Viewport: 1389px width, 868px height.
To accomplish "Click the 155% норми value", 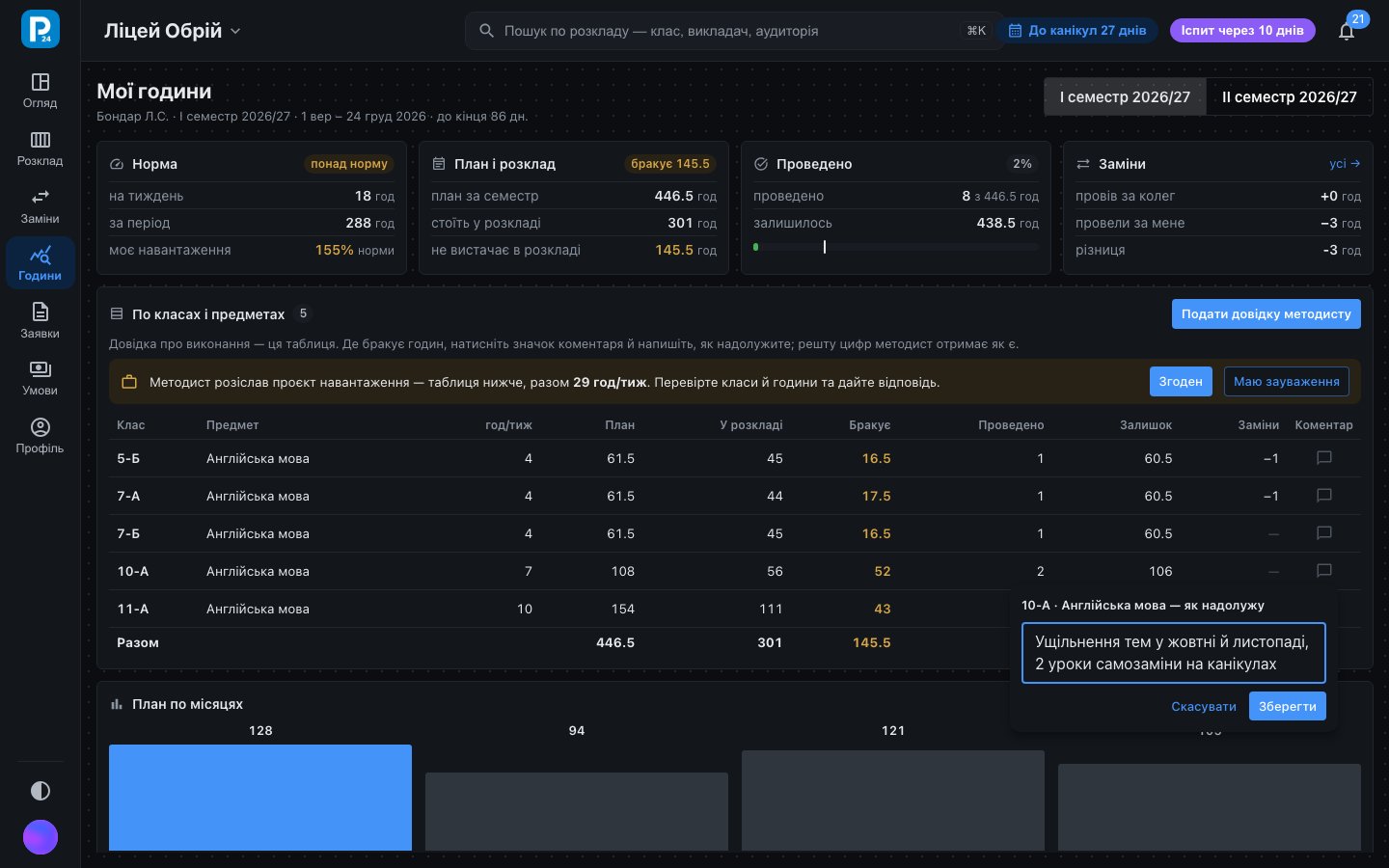I will click(355, 250).
